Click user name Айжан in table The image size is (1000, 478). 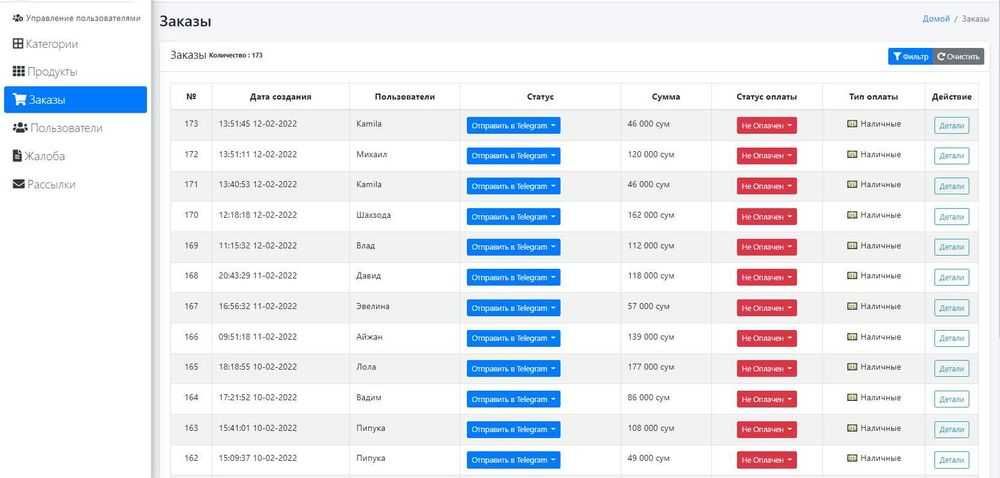[x=369, y=337]
